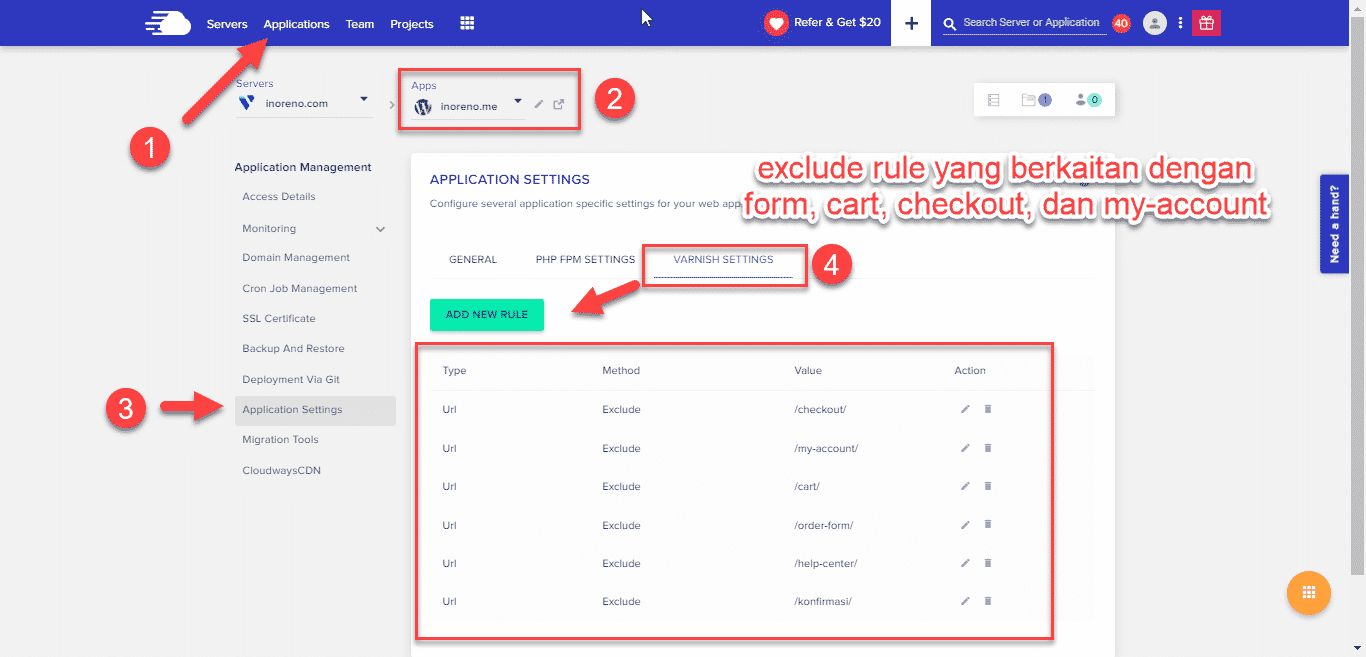Click the orange floating grid button
The image size is (1366, 657).
[x=1308, y=592]
